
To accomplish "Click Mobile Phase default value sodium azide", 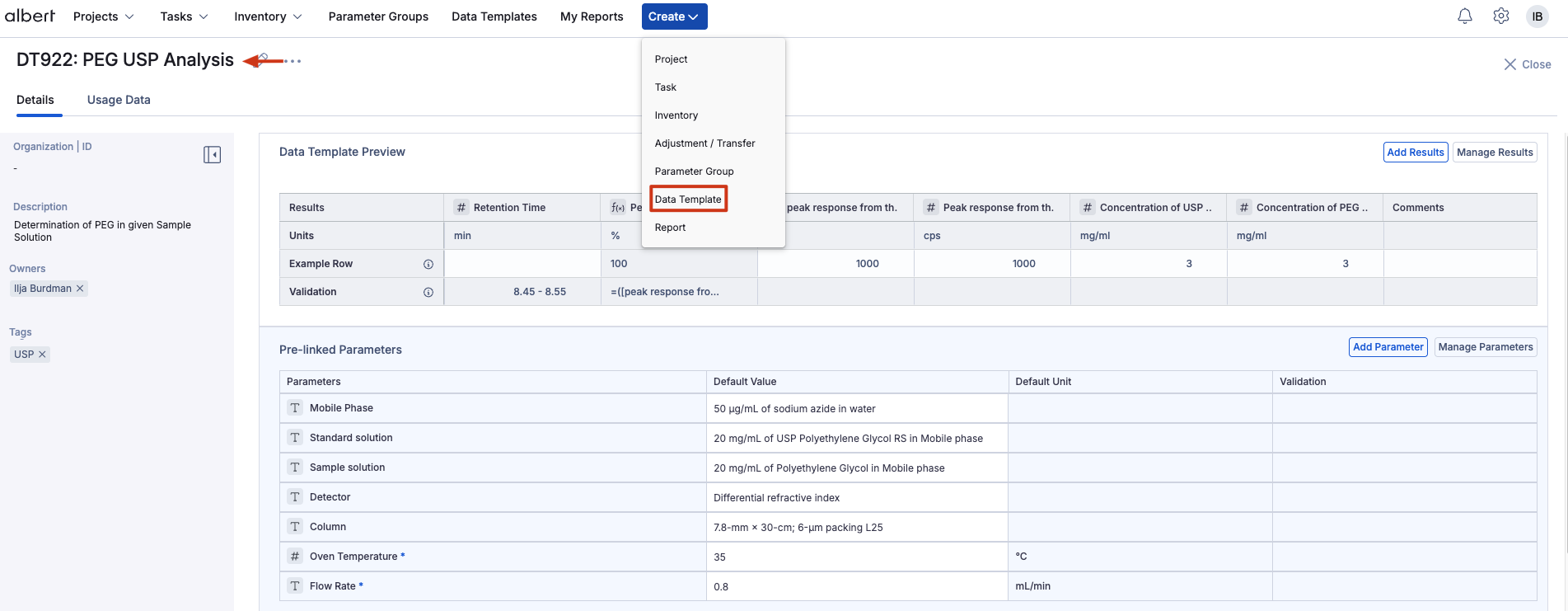I will tap(857, 409).
